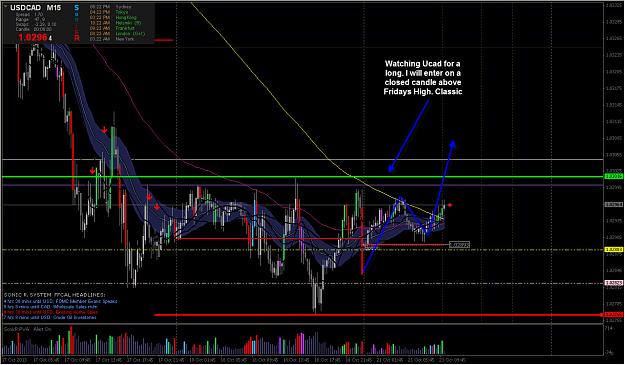Click the red price tag on price axis

tap(614, 315)
